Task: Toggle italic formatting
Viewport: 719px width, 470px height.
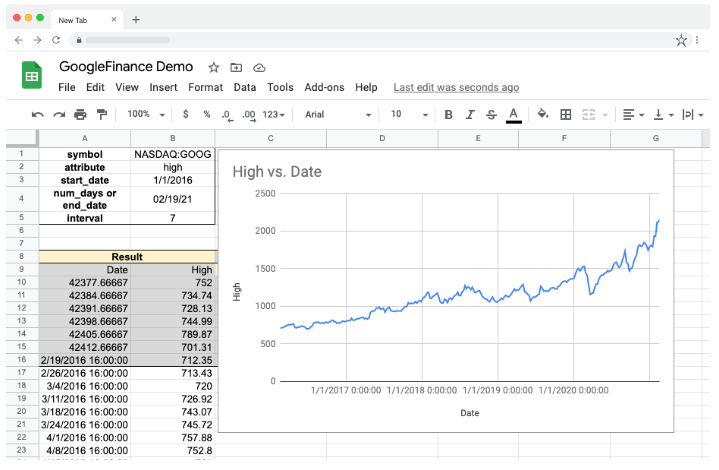Action: click(x=469, y=115)
